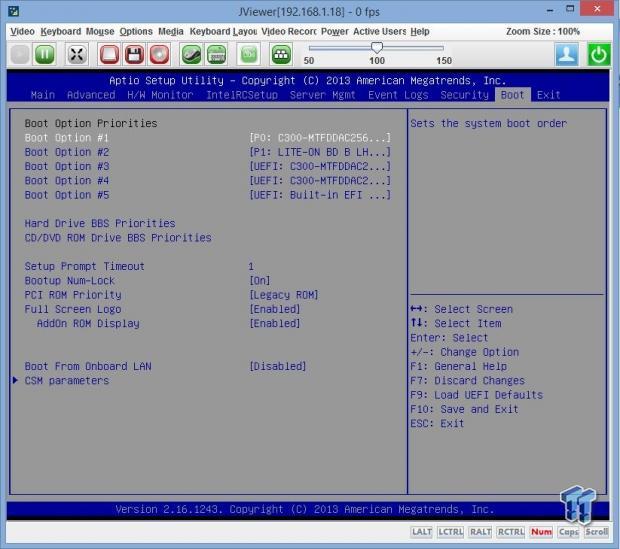Switch to the Advanced BIOS tab
Screen dimensions: 620x549
coord(91,95)
